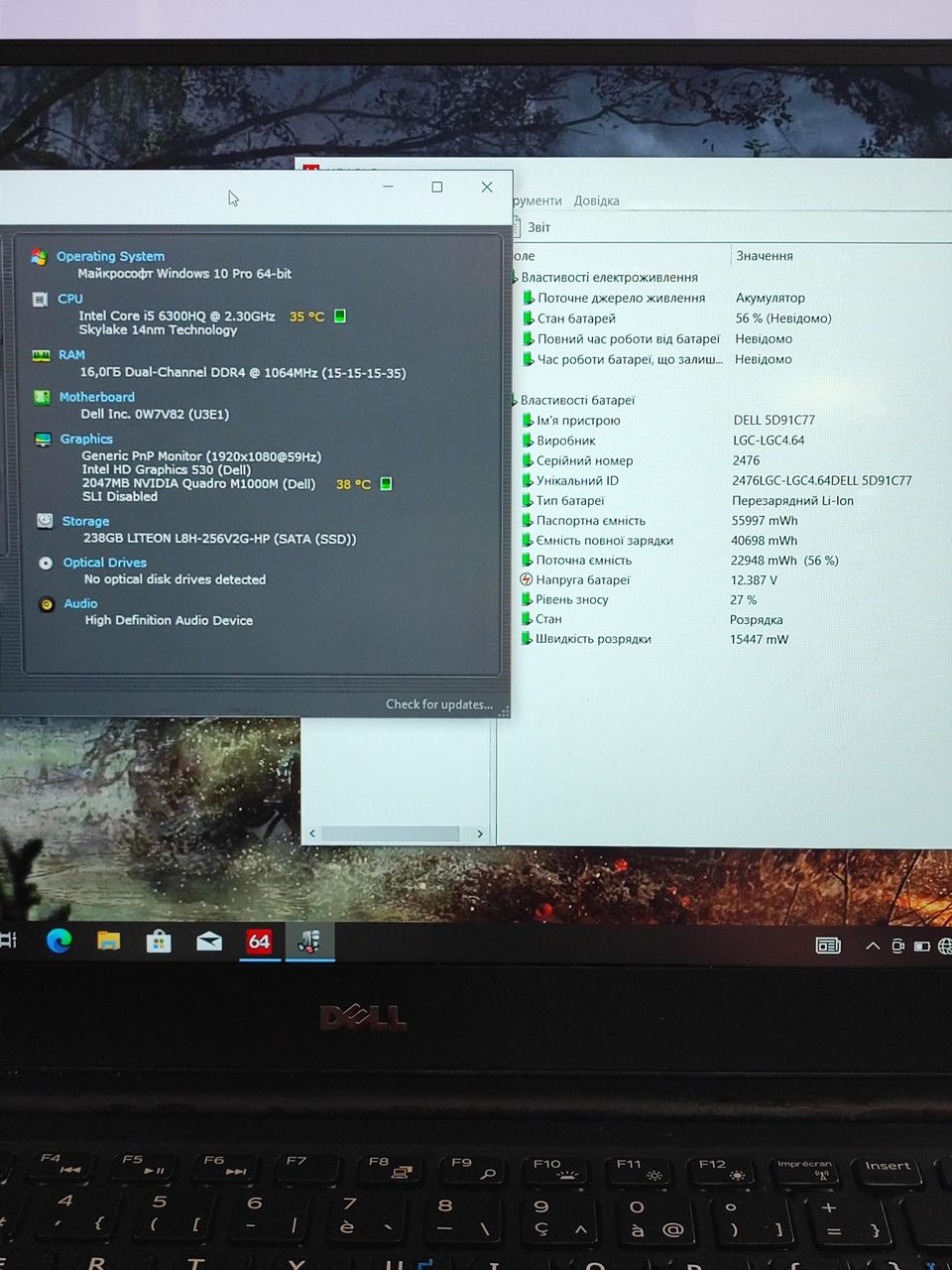The height and width of the screenshot is (1270, 952).
Task: Click '16,0ГБ Dual-Channel DDR4' RAM entry
Action: [243, 373]
